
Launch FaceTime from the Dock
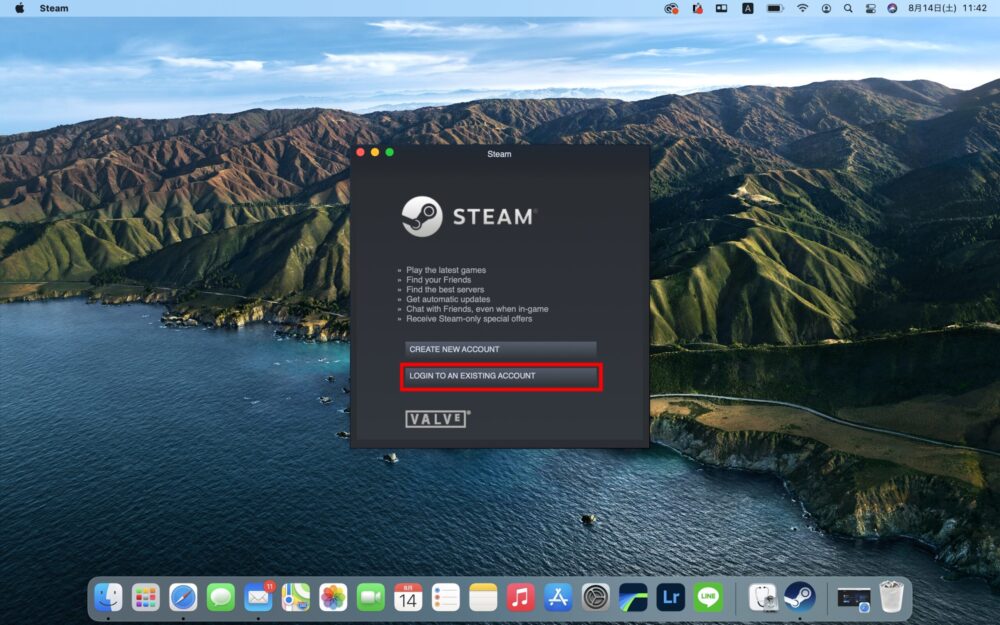(x=371, y=598)
